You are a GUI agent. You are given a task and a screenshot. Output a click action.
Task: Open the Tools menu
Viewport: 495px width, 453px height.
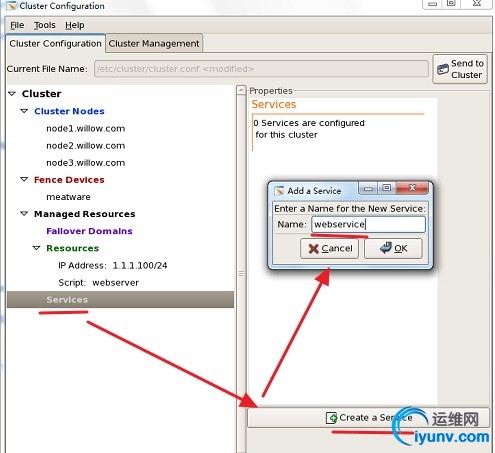pyautogui.click(x=45, y=25)
